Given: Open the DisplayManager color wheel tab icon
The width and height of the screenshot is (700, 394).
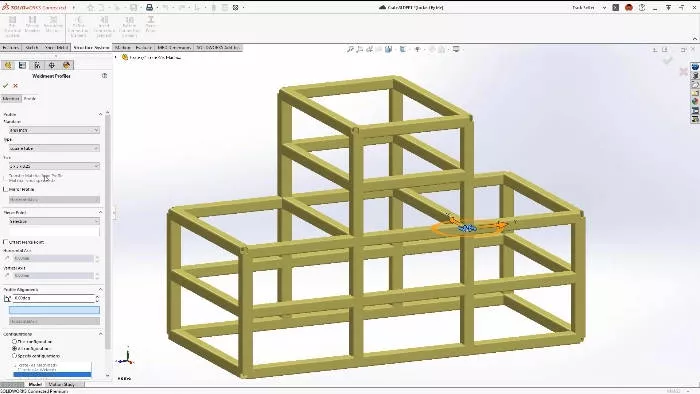Looking at the screenshot, I should (67, 65).
